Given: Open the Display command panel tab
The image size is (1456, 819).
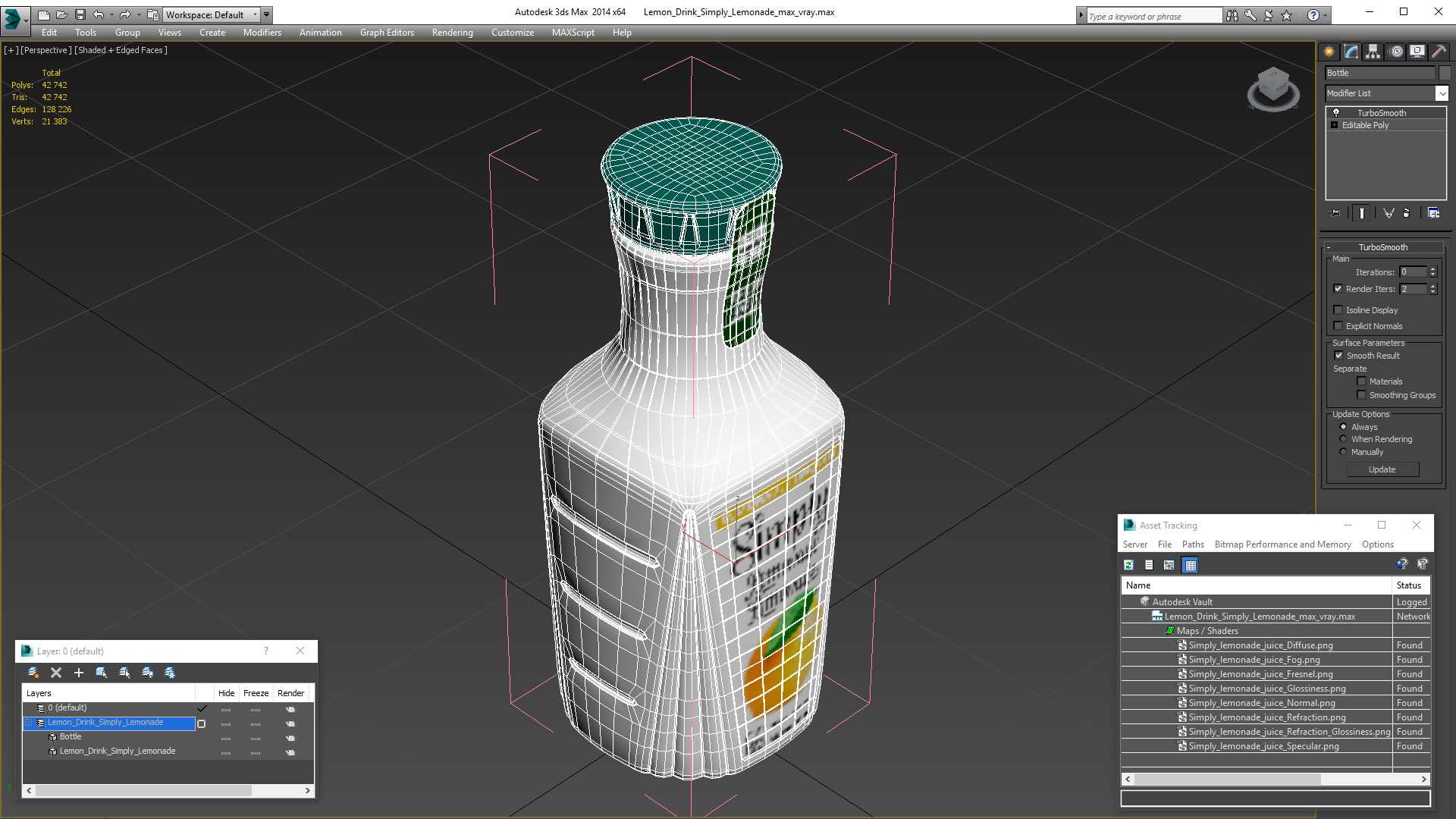Looking at the screenshot, I should [1417, 52].
